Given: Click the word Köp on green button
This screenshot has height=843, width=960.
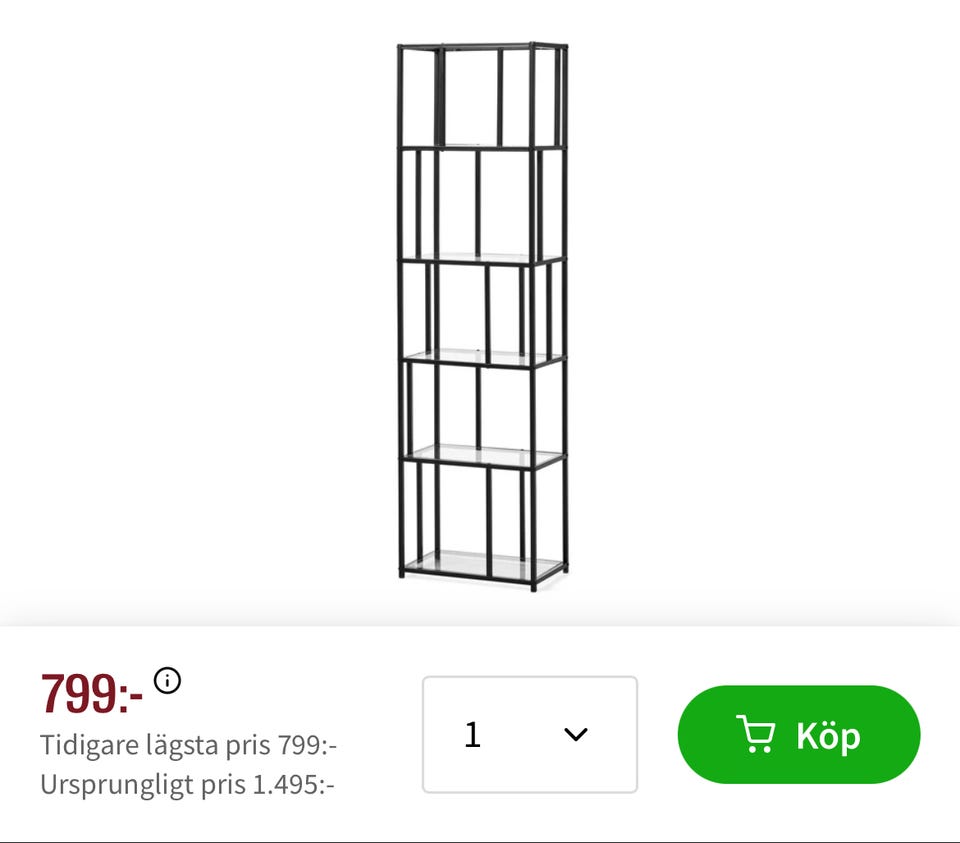Looking at the screenshot, I should [x=828, y=735].
